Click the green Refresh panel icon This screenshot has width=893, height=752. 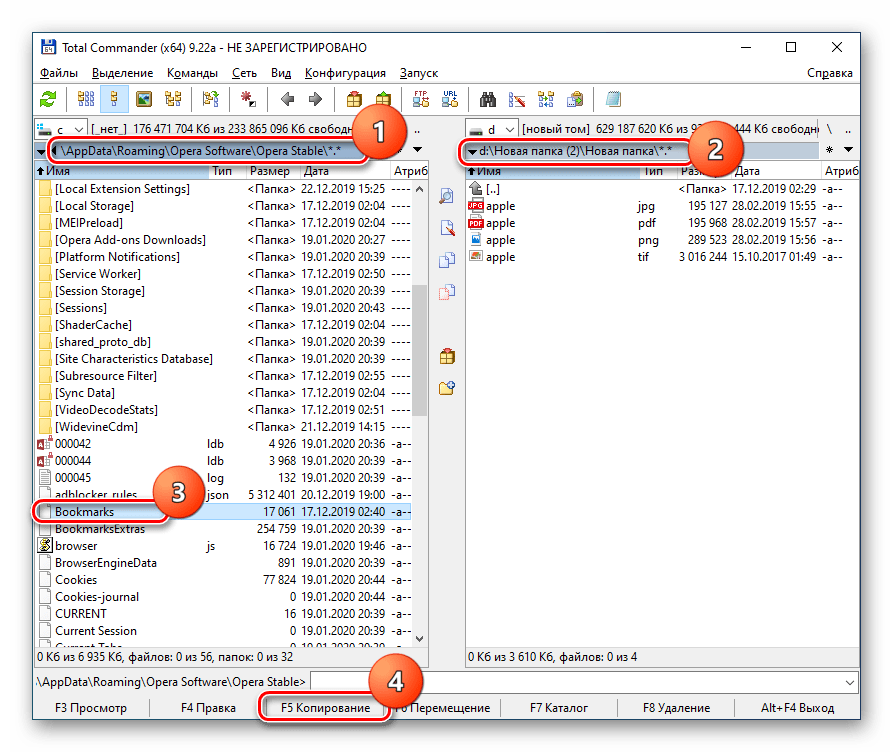[x=48, y=99]
